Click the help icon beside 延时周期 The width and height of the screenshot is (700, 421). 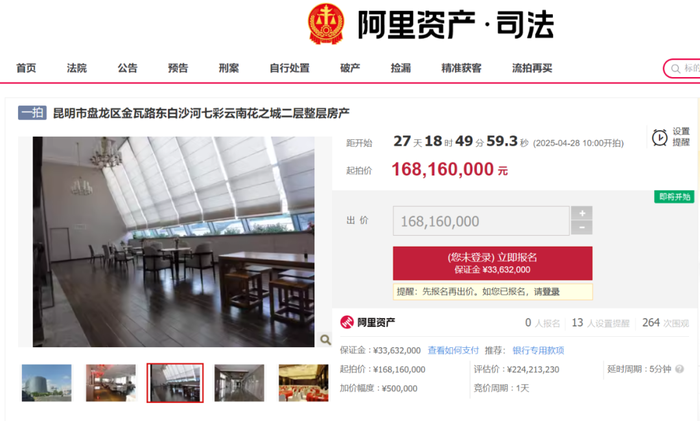tap(679, 369)
